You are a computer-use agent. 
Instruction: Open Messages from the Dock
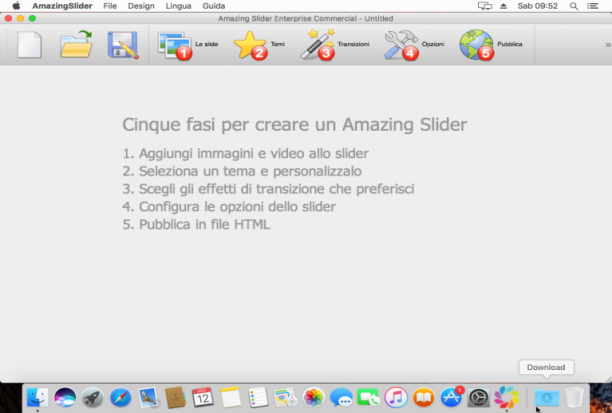click(341, 398)
